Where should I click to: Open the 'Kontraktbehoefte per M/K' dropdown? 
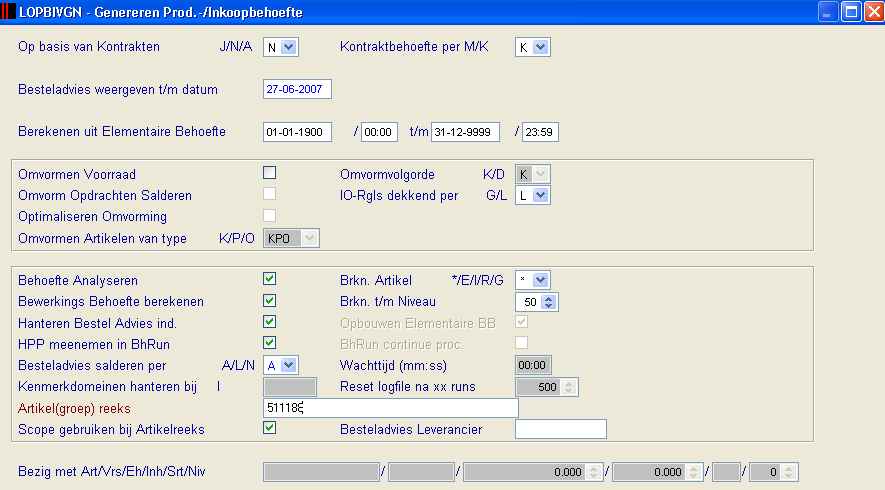click(540, 47)
